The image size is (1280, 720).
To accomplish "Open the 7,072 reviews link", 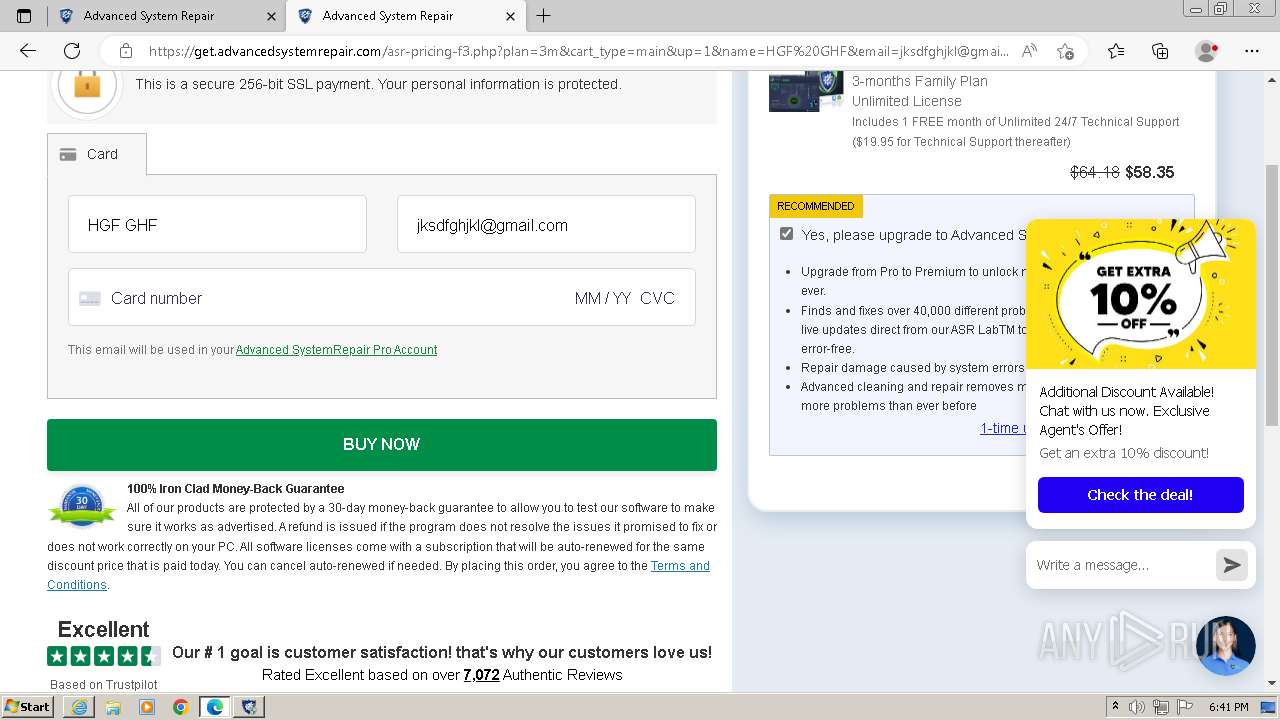I will point(481,675).
